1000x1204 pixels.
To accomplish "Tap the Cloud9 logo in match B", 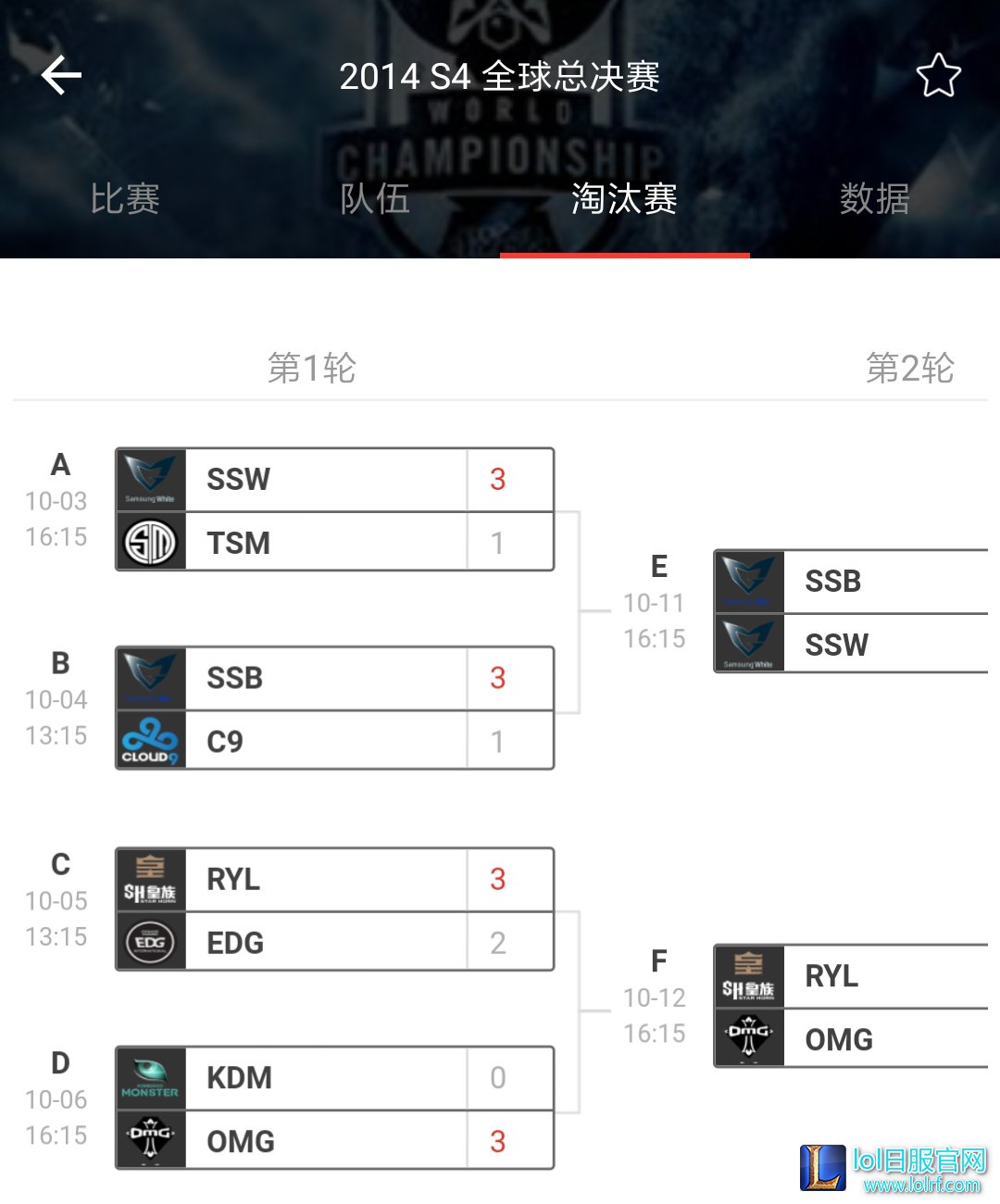I will tap(151, 741).
